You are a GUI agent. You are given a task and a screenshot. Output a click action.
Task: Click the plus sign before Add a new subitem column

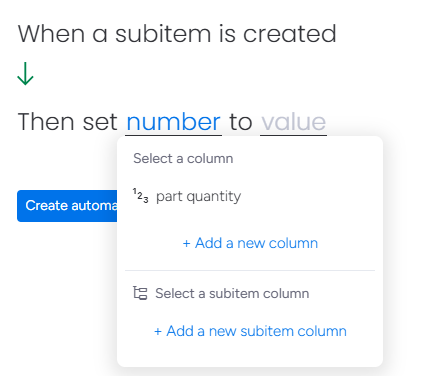(158, 332)
